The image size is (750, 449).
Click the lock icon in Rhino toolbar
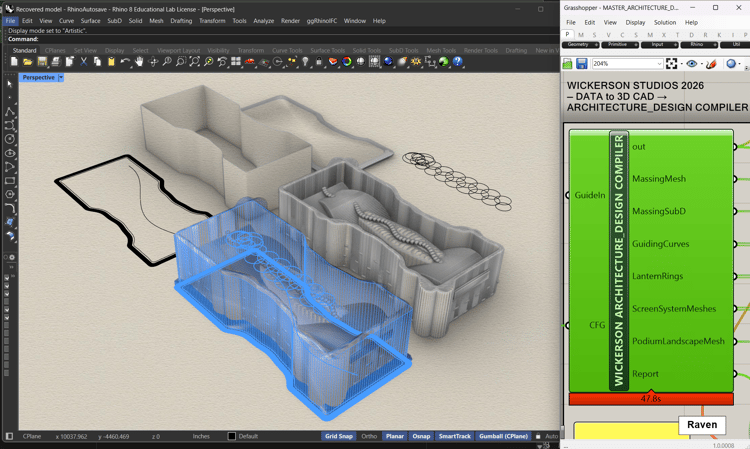[319, 62]
